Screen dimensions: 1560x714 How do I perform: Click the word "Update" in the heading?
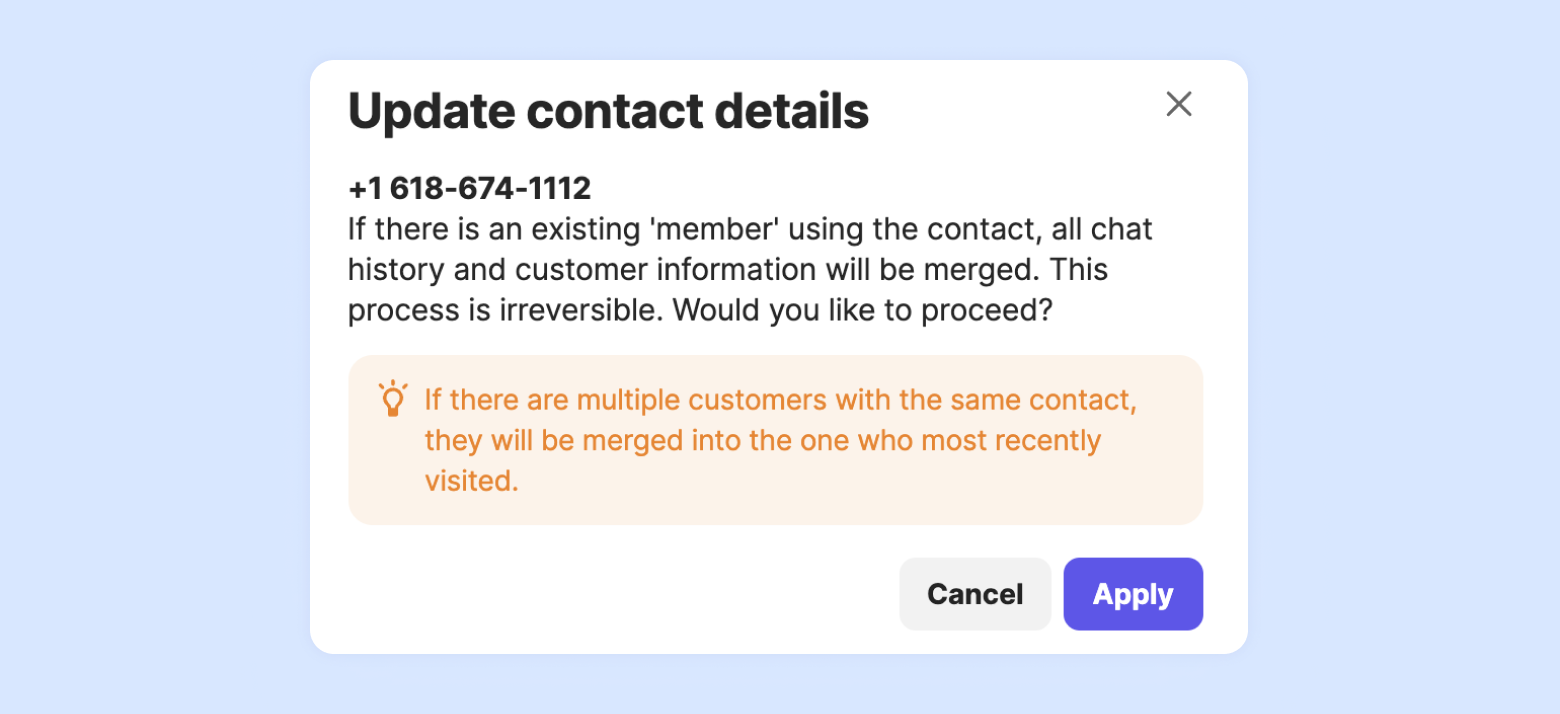point(428,112)
